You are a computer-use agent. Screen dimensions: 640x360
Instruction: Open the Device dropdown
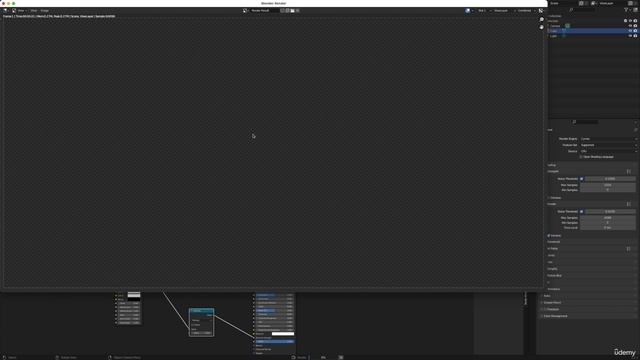click(608, 151)
